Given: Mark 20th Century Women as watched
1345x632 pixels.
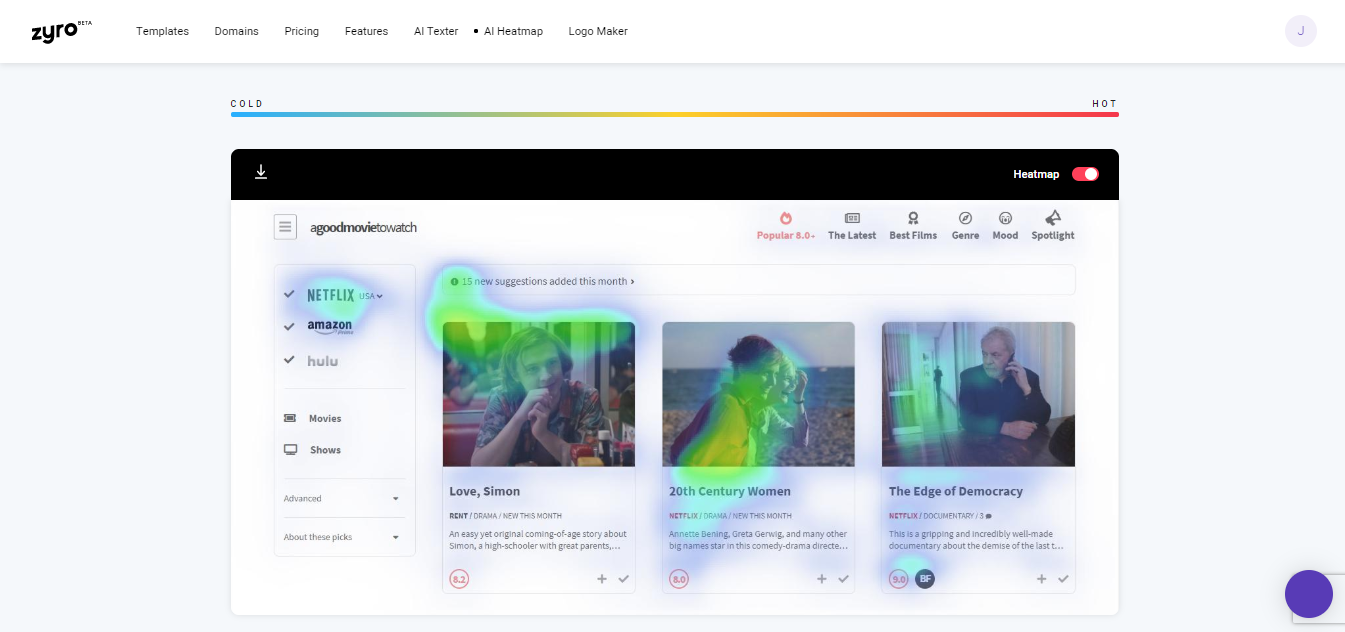Looking at the screenshot, I should (844, 579).
